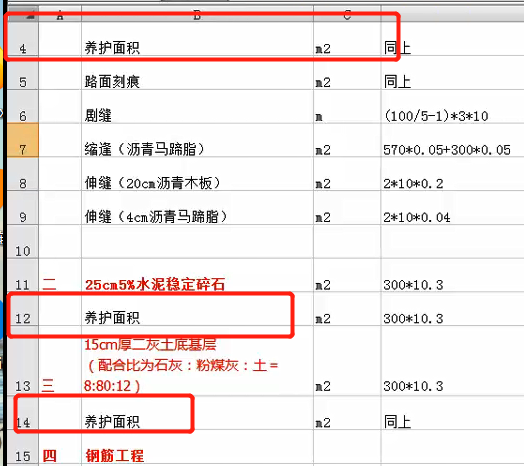The image size is (524, 466).
Task: Click formula '2*10*0.04'
Action: tap(416, 217)
